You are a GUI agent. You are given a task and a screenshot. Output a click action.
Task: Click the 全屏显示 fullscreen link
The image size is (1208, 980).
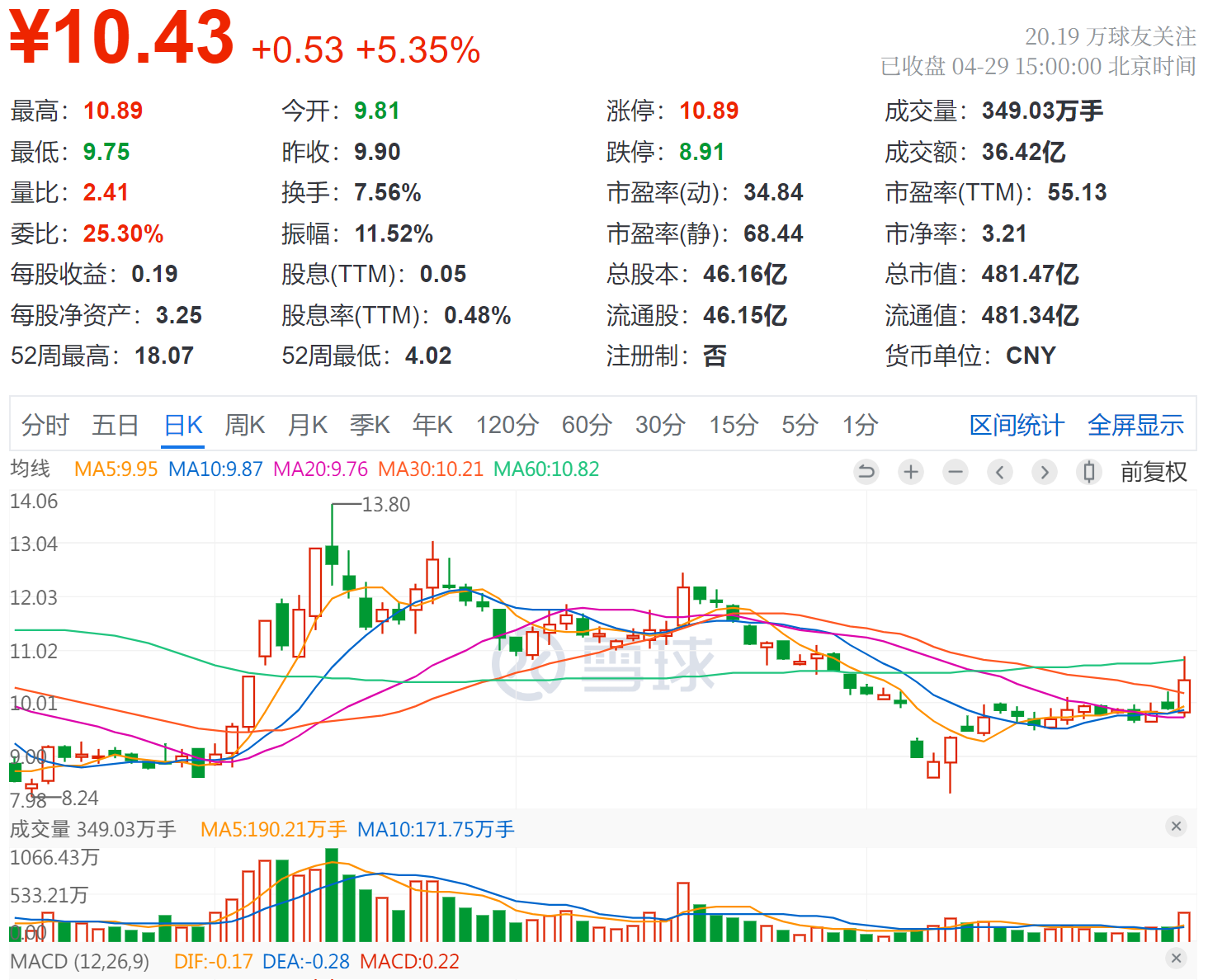tap(1135, 425)
